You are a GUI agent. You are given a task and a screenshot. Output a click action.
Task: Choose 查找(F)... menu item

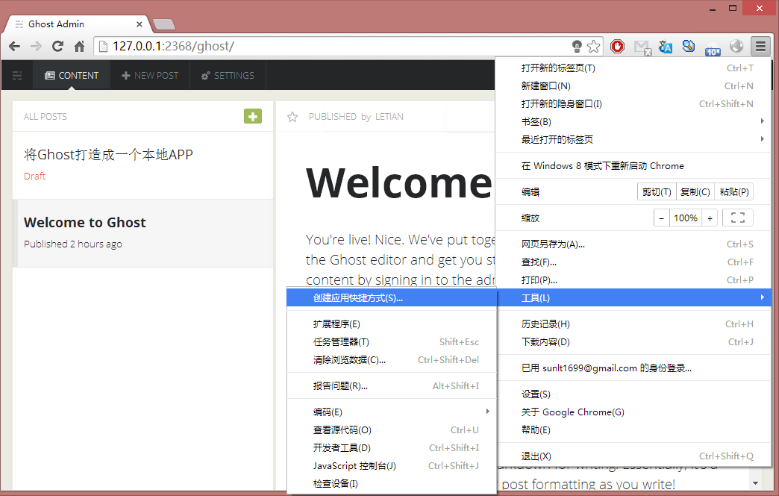(x=634, y=262)
